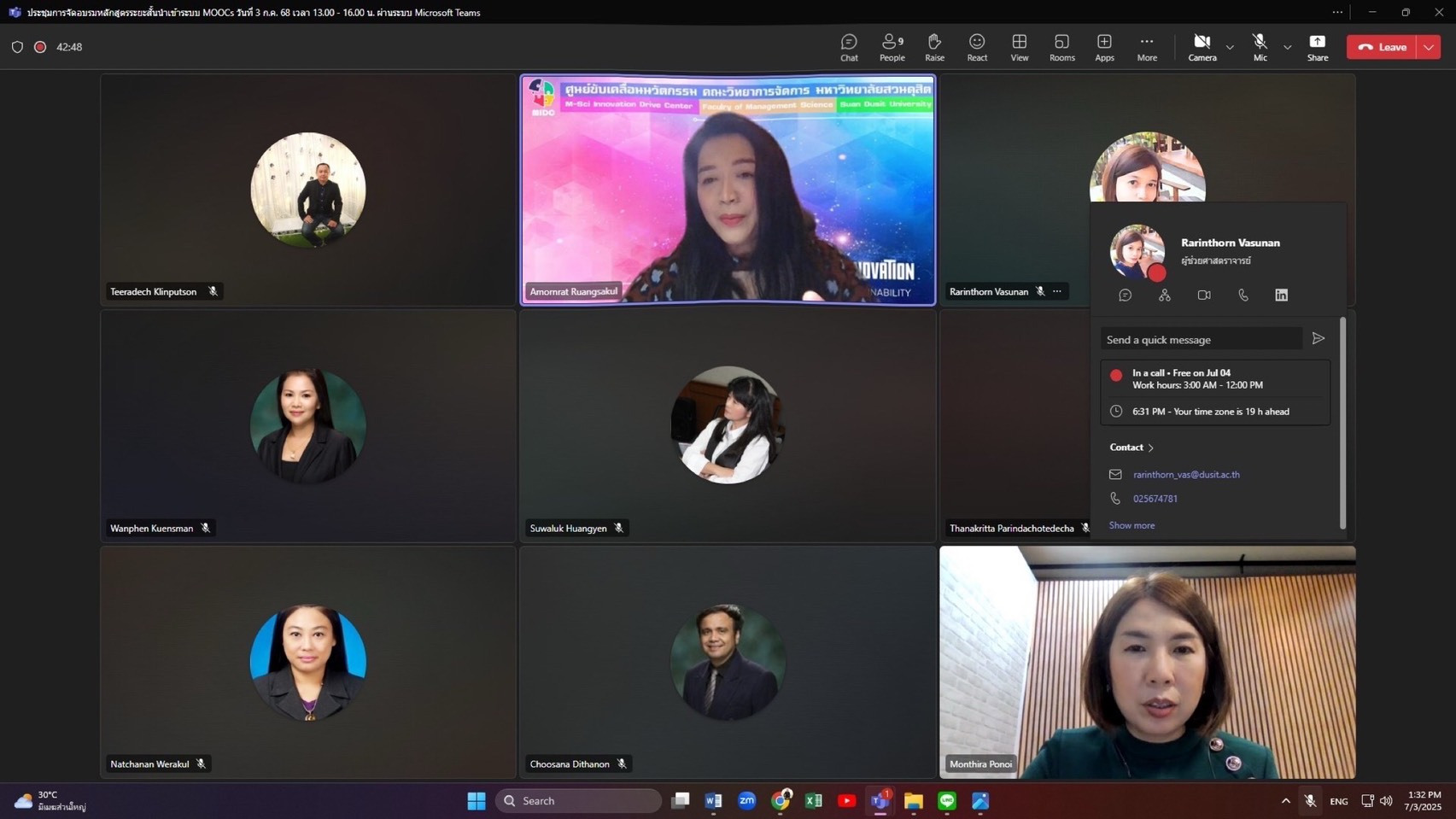Toggle system microphone mute in tray
The height and width of the screenshot is (819, 1456).
point(1310,801)
